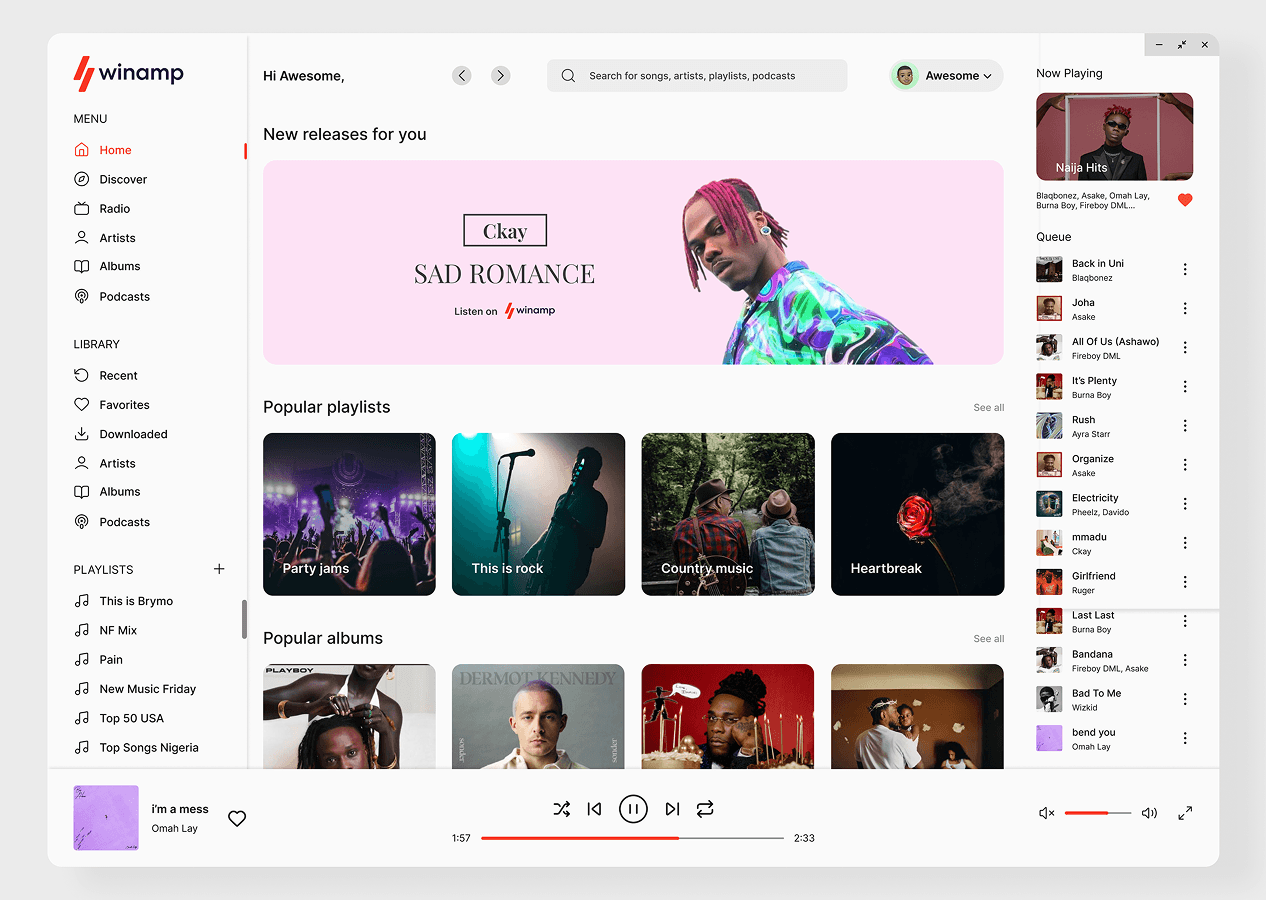Viewport: 1266px width, 900px height.
Task: Open the Home menu item
Action: tap(103, 150)
